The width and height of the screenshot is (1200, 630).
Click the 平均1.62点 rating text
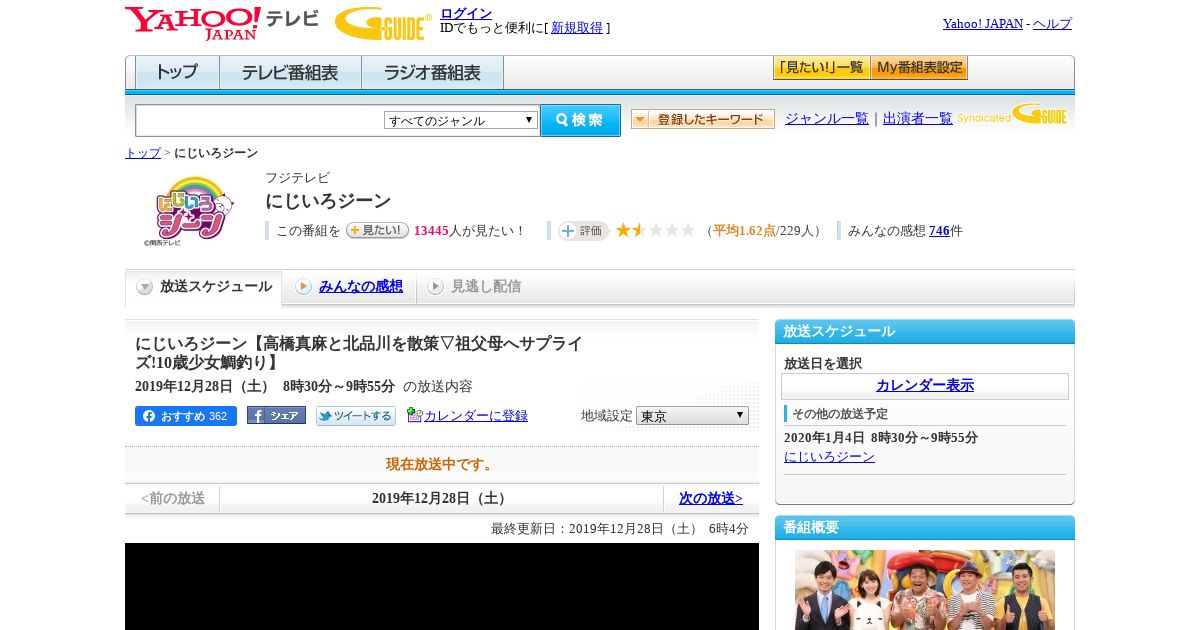pyautogui.click(x=745, y=231)
